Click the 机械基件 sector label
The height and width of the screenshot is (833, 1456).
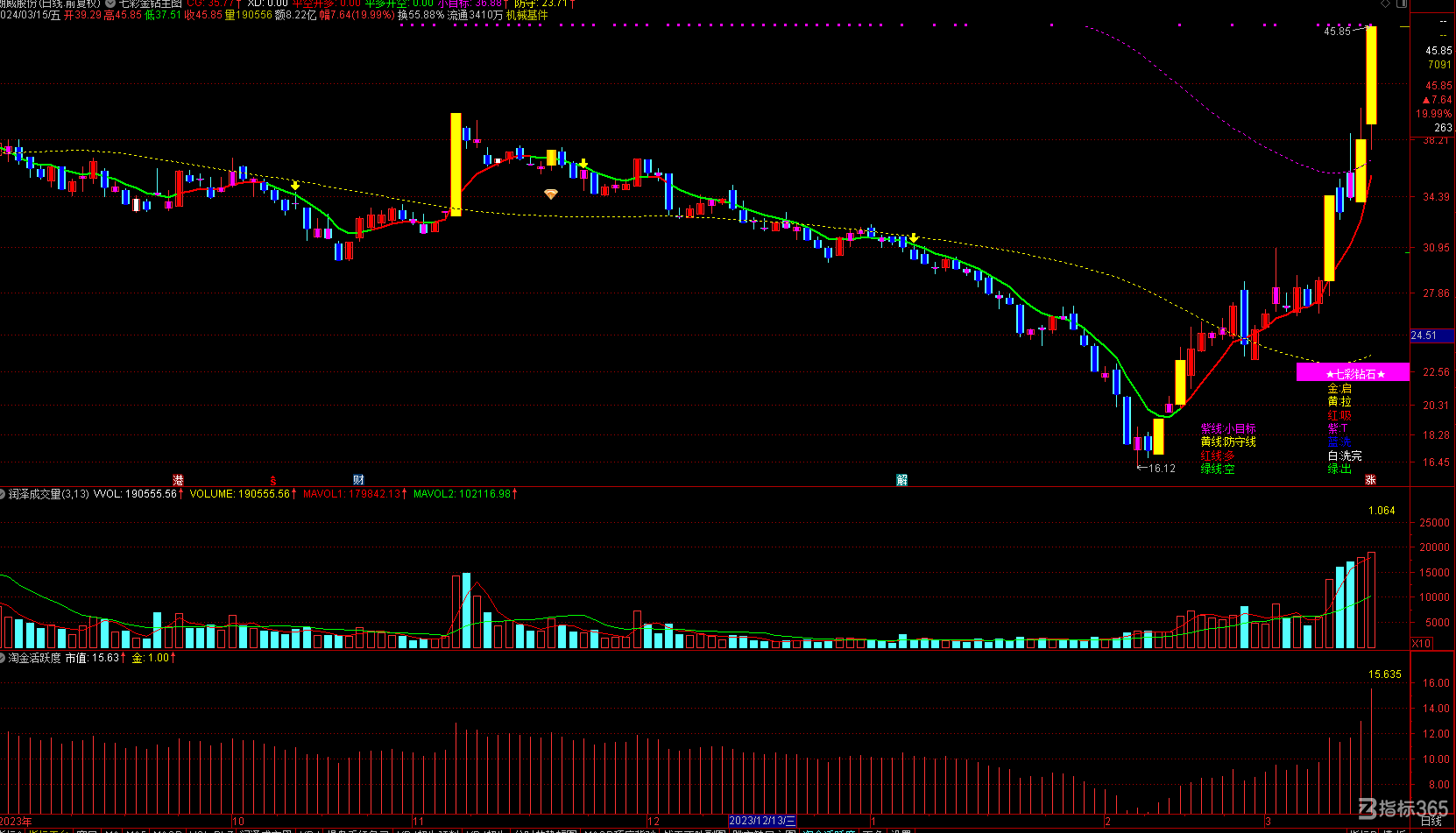(x=527, y=15)
